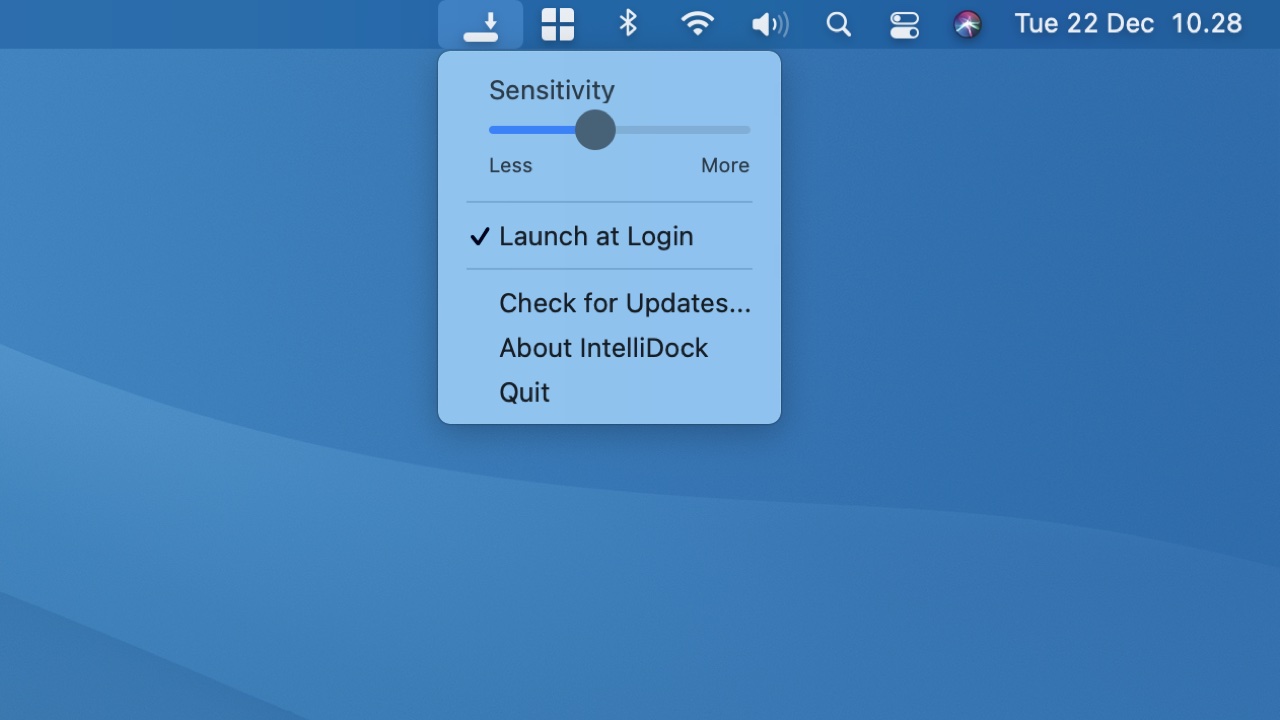
Task: Click the date and time display
Action: pyautogui.click(x=1127, y=23)
